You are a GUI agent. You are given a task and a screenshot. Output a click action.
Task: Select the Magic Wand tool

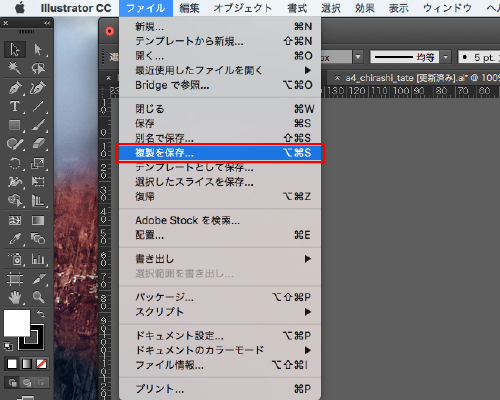click(14, 68)
